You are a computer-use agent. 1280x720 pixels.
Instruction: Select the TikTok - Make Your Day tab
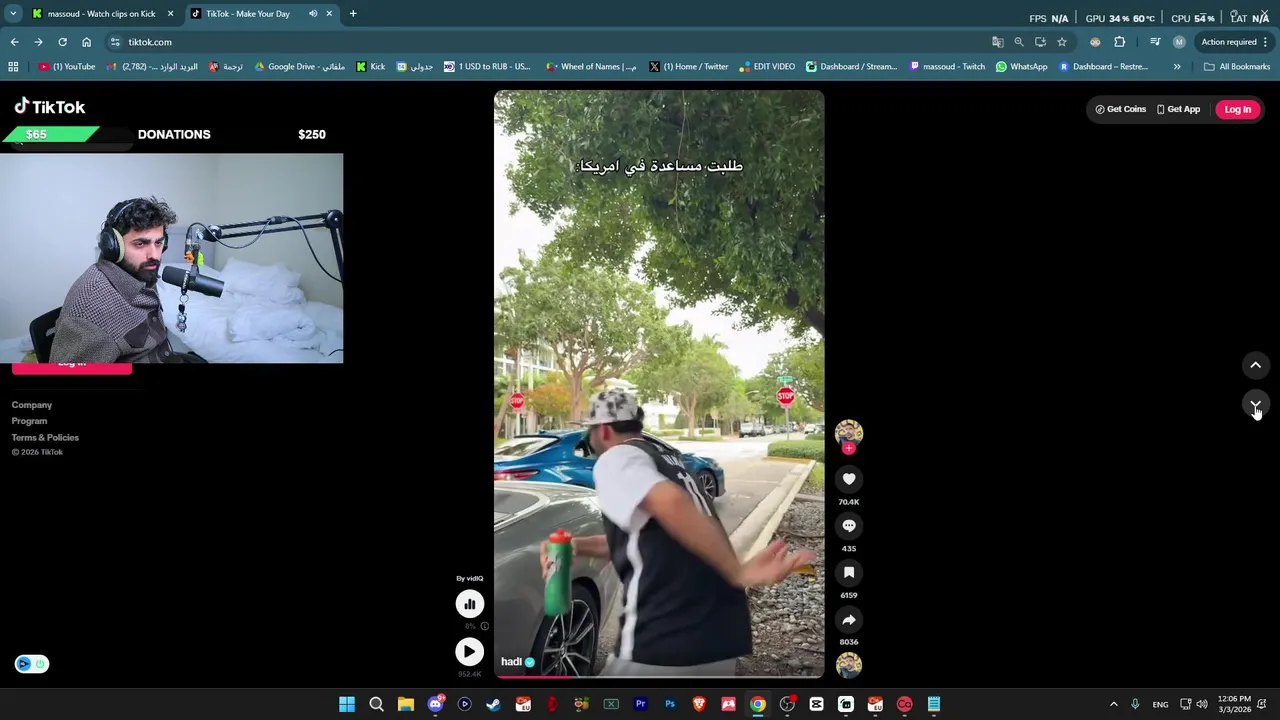248,14
